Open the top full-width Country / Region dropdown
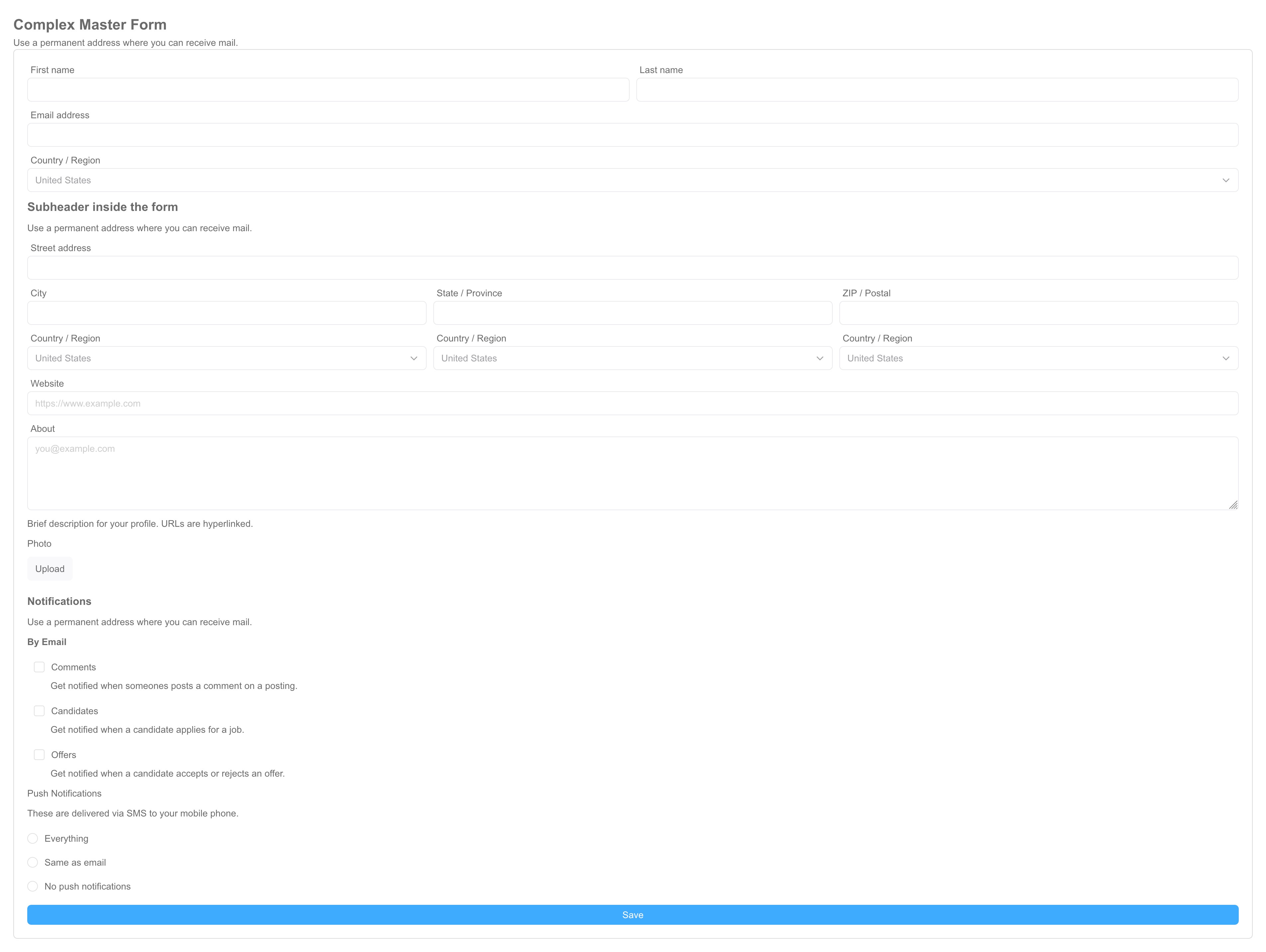 [x=632, y=180]
